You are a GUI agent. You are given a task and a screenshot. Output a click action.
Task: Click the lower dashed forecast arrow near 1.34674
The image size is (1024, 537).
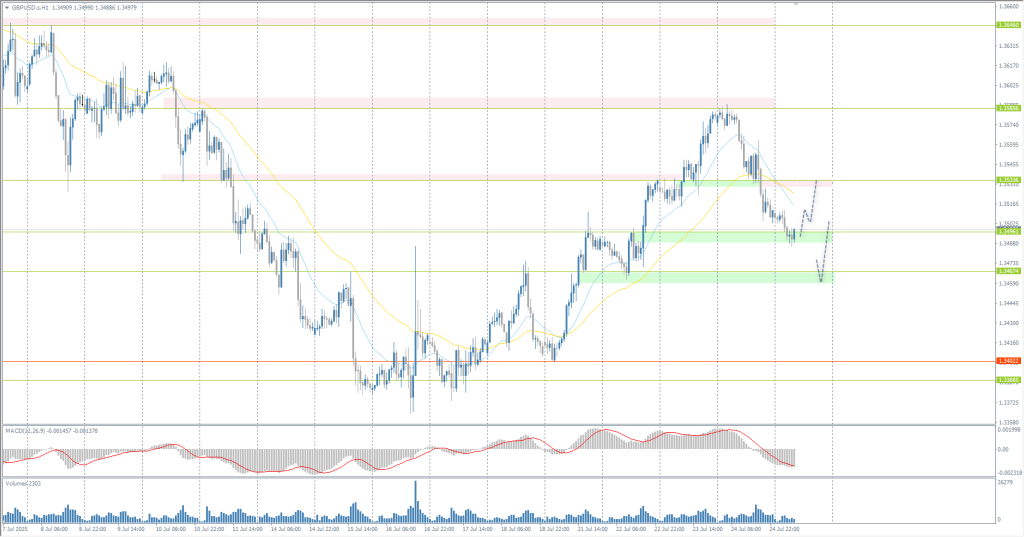pos(823,255)
